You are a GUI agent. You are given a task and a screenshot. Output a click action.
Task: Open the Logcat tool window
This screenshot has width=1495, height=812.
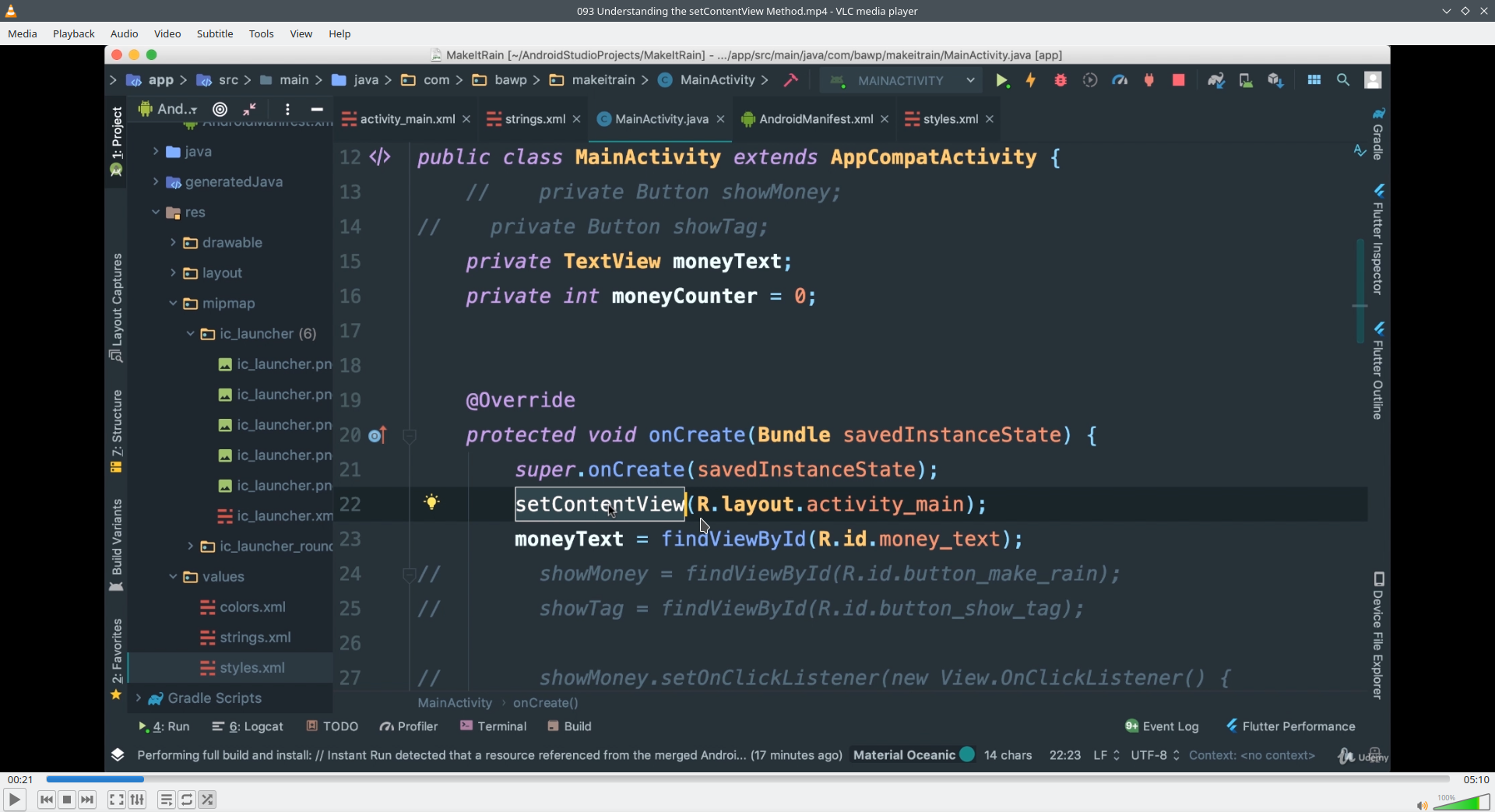point(248,726)
